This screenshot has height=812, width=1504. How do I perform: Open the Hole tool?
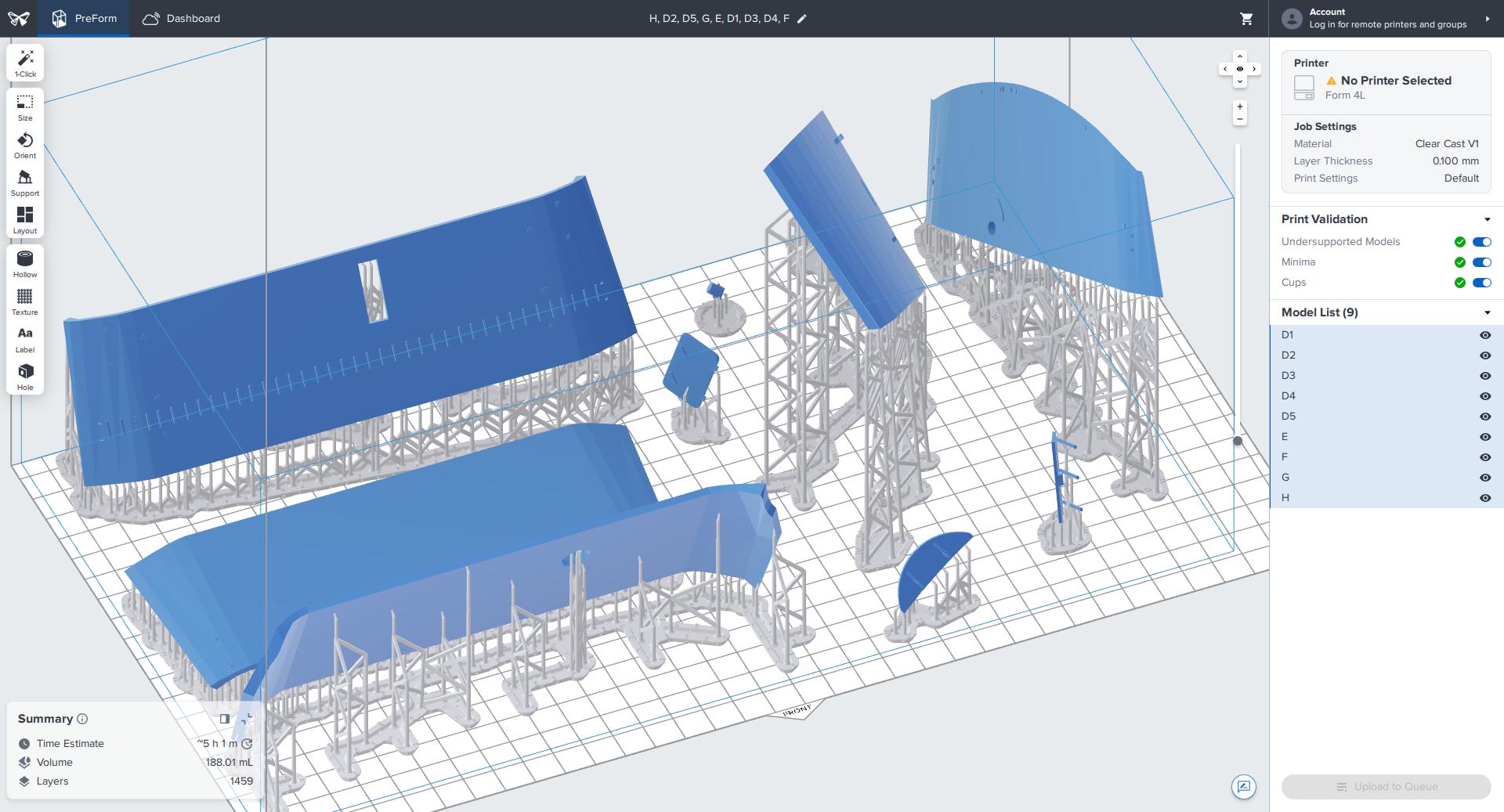[25, 377]
